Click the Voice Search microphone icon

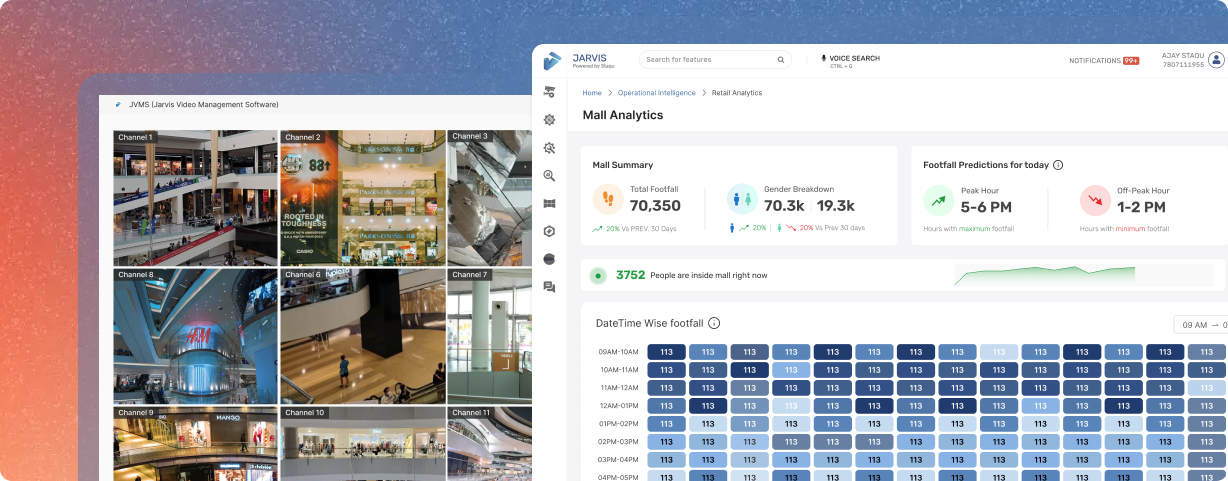click(x=824, y=59)
